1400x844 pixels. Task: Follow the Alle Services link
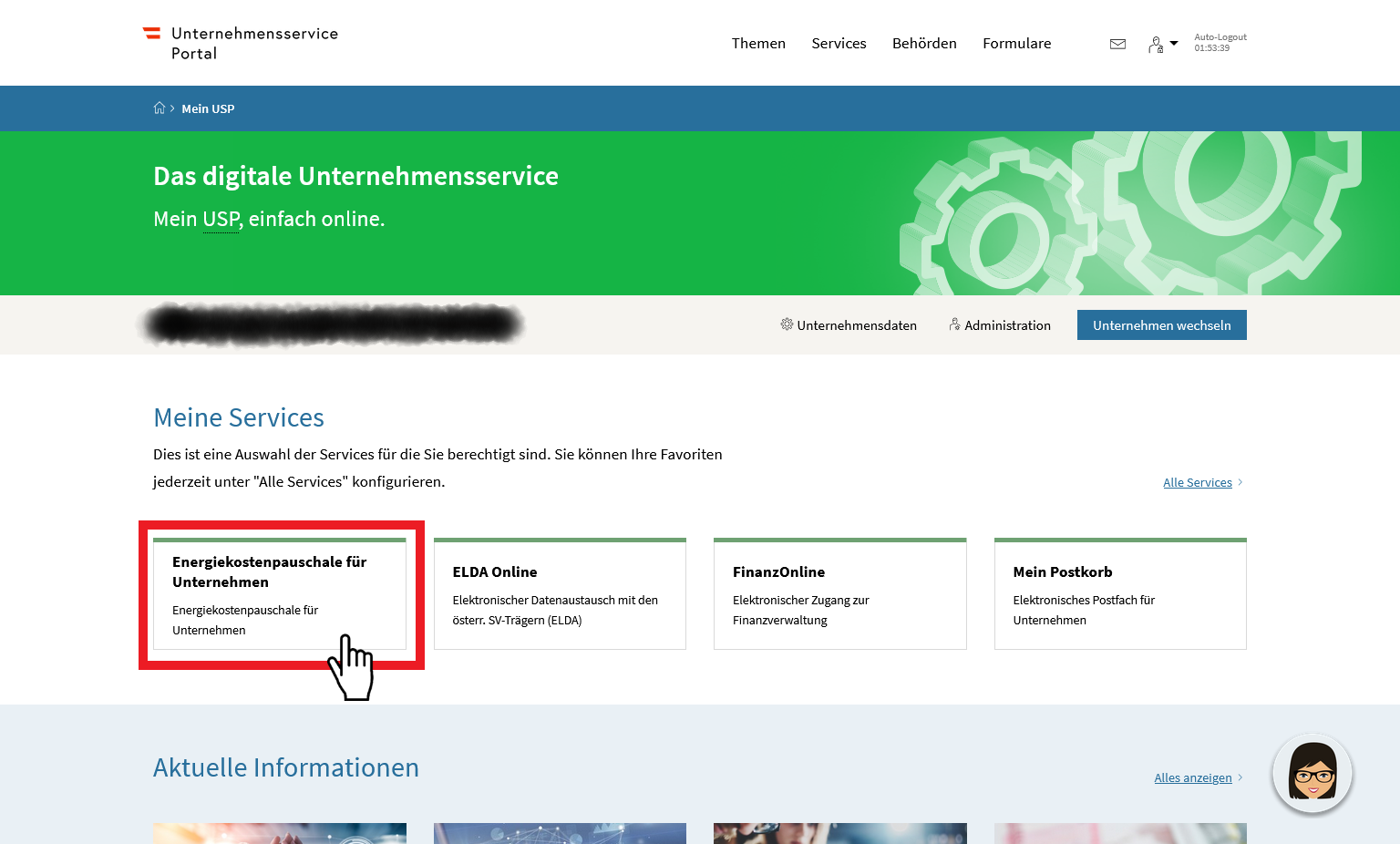pyautogui.click(x=1203, y=482)
